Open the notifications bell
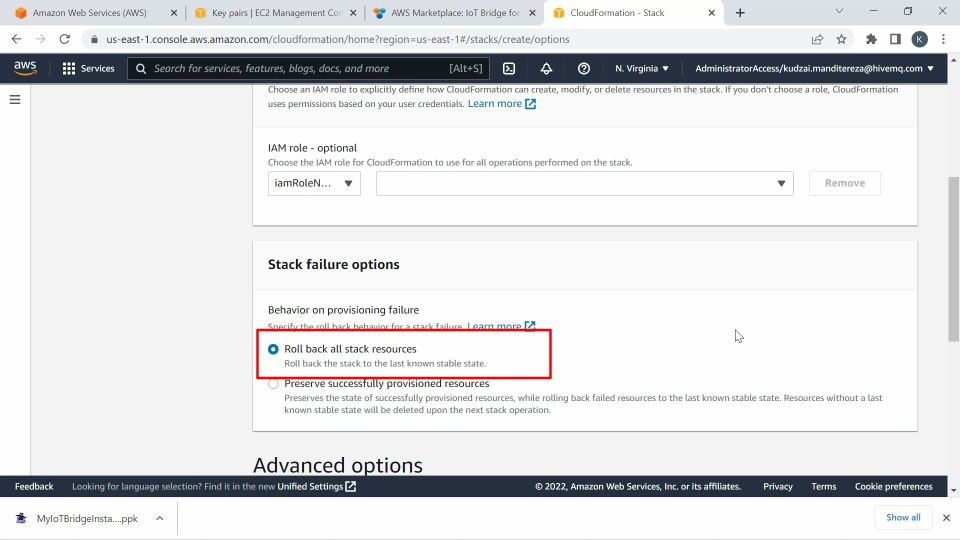This screenshot has width=960, height=540. (x=546, y=69)
